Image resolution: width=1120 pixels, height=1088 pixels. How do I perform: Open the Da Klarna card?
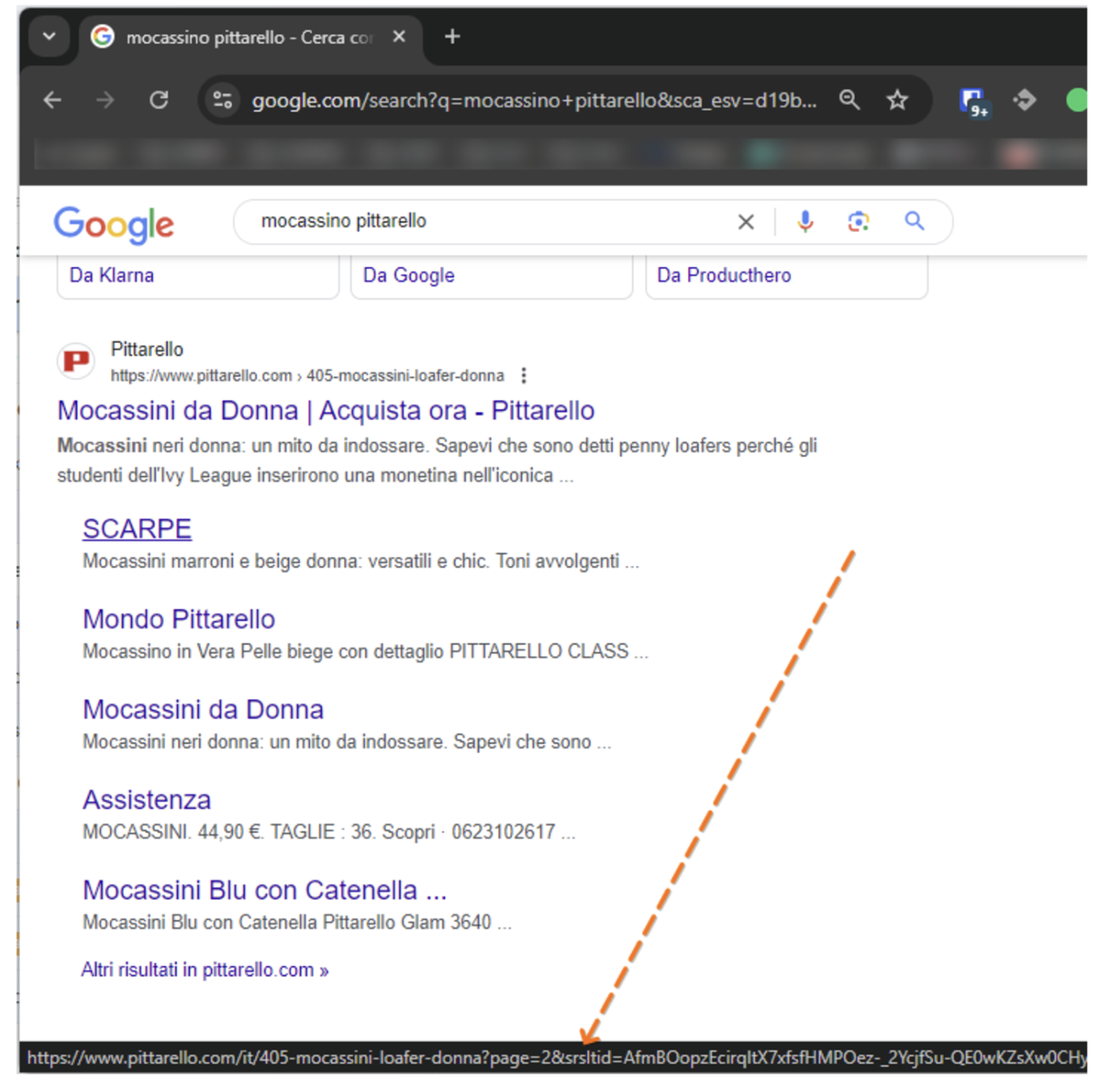pyautogui.click(x=198, y=276)
